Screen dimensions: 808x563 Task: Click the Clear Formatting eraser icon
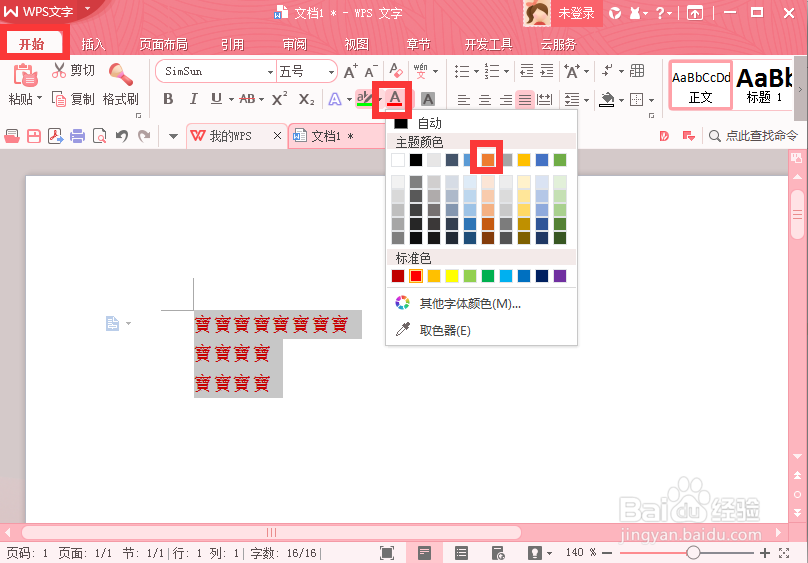(x=396, y=71)
